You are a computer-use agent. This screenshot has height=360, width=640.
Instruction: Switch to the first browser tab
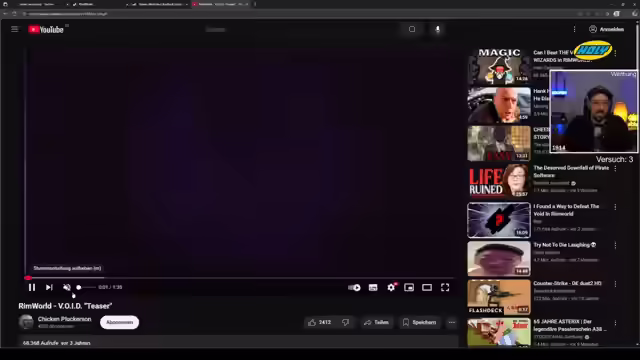pyautogui.click(x=41, y=4)
